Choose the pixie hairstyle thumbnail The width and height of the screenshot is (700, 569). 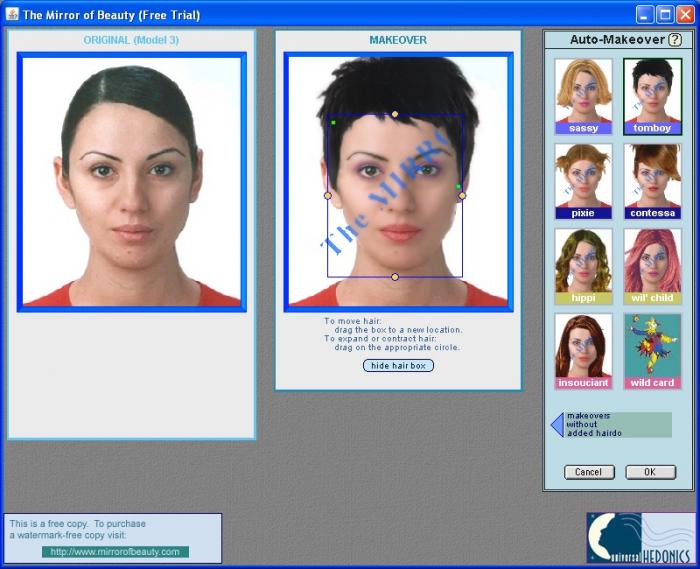click(x=583, y=181)
